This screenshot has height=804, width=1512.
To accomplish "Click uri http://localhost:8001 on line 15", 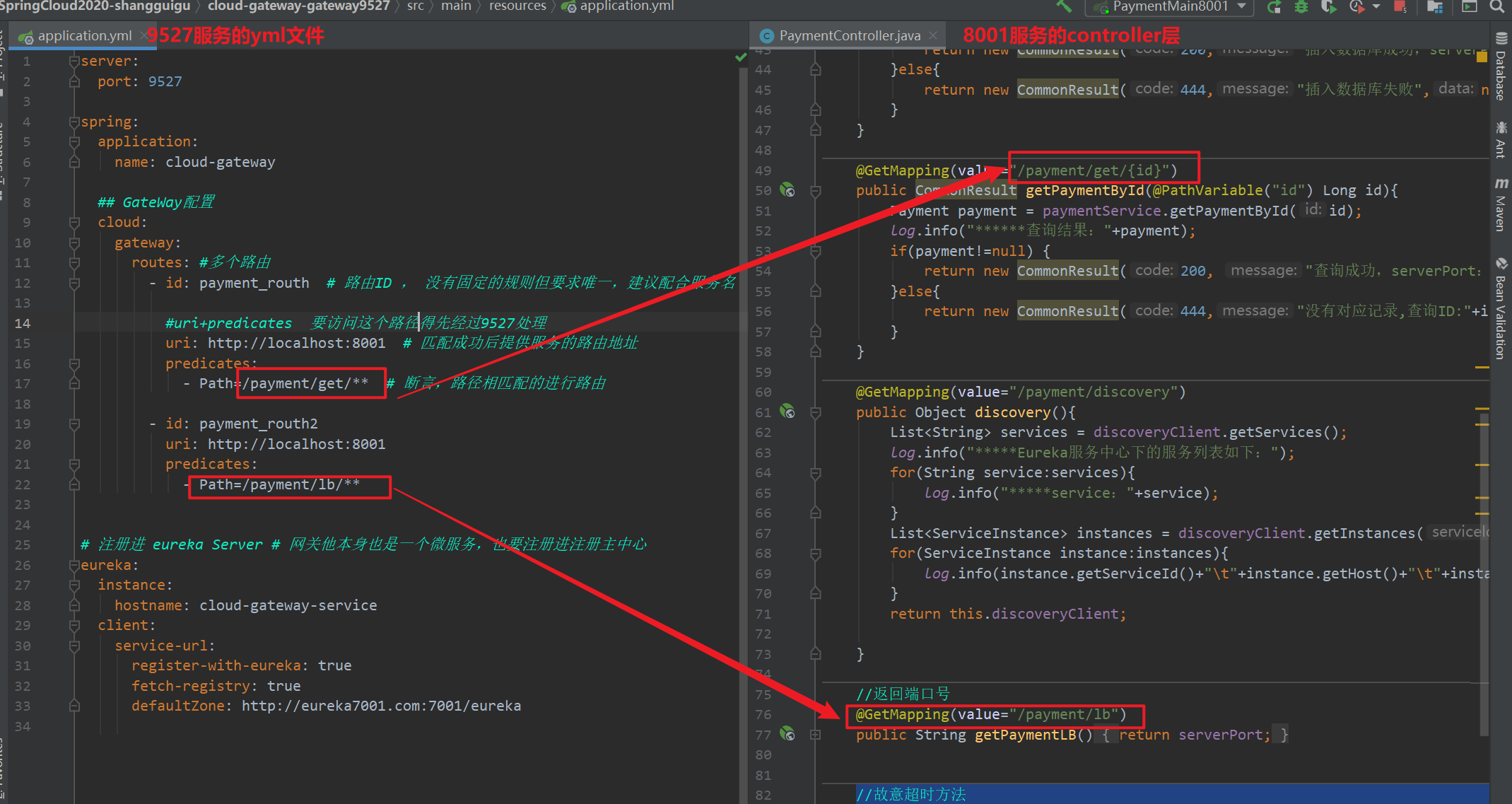I will pyautogui.click(x=296, y=343).
